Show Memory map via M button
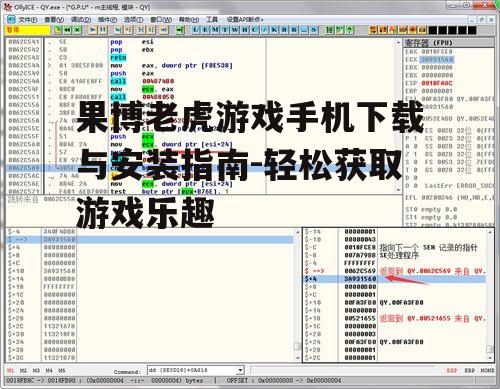The width and height of the screenshot is (500, 389). (215, 30)
